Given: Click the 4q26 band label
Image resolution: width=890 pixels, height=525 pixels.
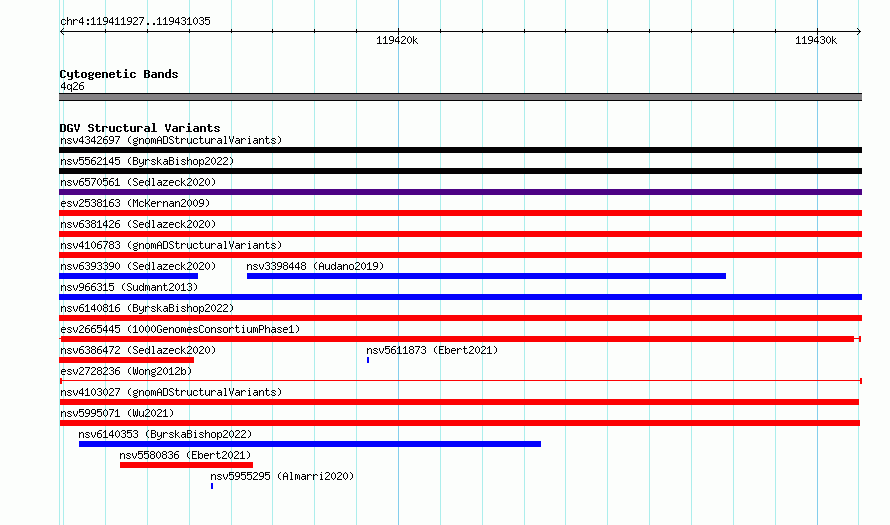Looking at the screenshot, I should pos(72,86).
